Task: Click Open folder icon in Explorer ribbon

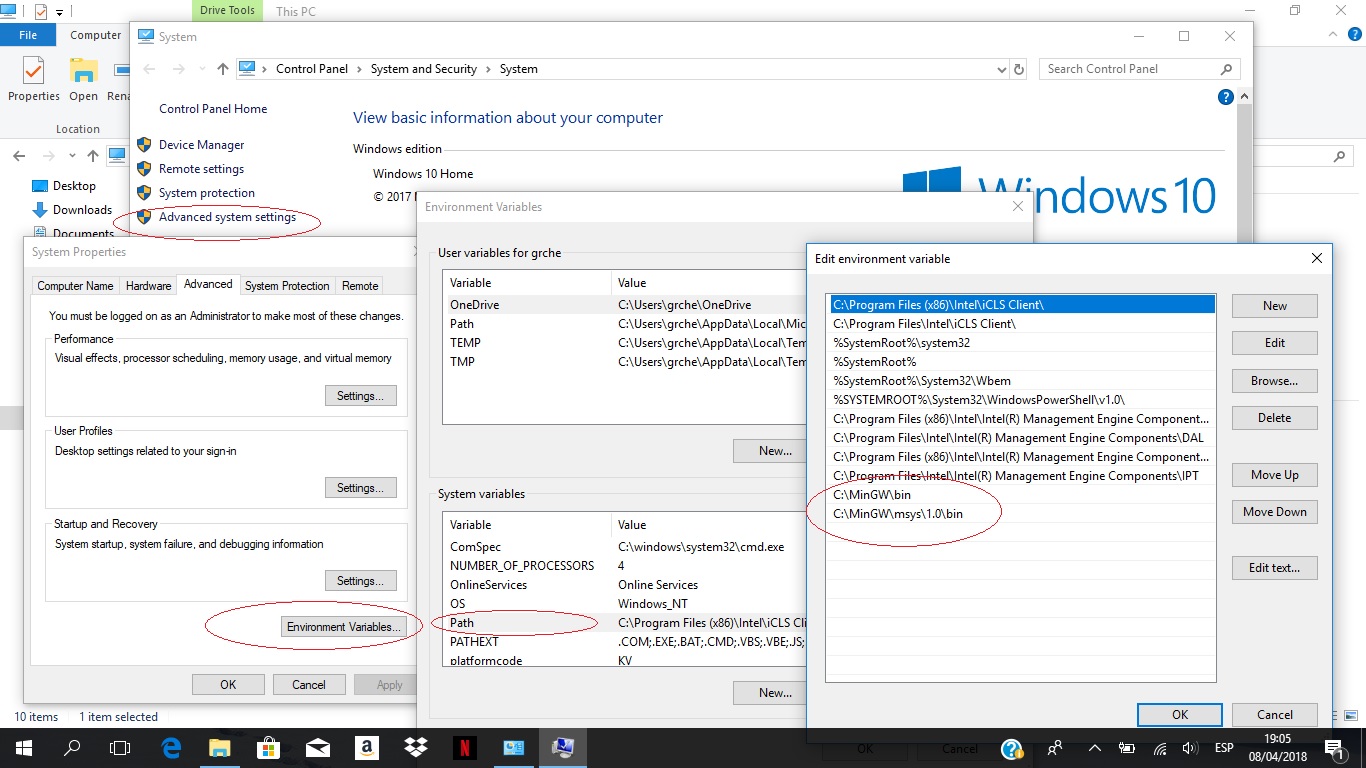Action: pos(83,80)
